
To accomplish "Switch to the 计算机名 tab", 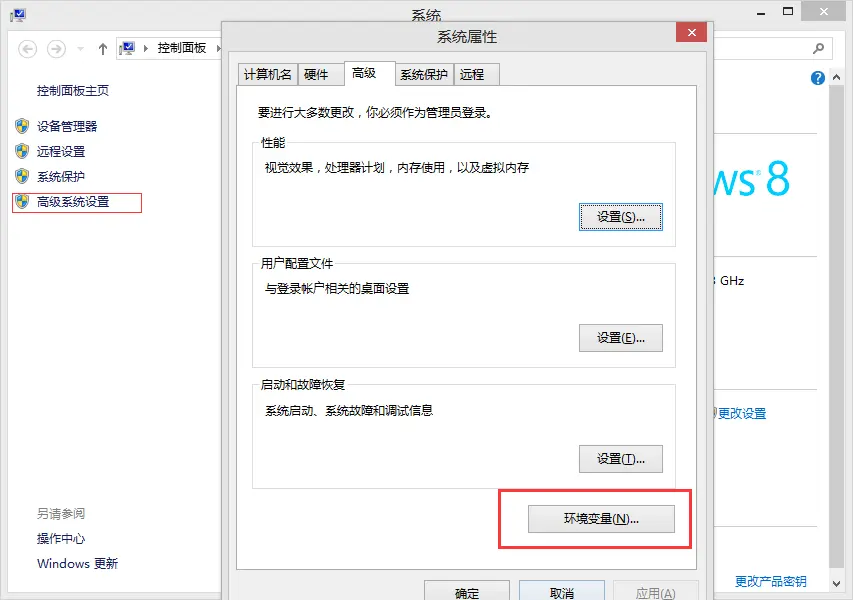I will (x=268, y=75).
